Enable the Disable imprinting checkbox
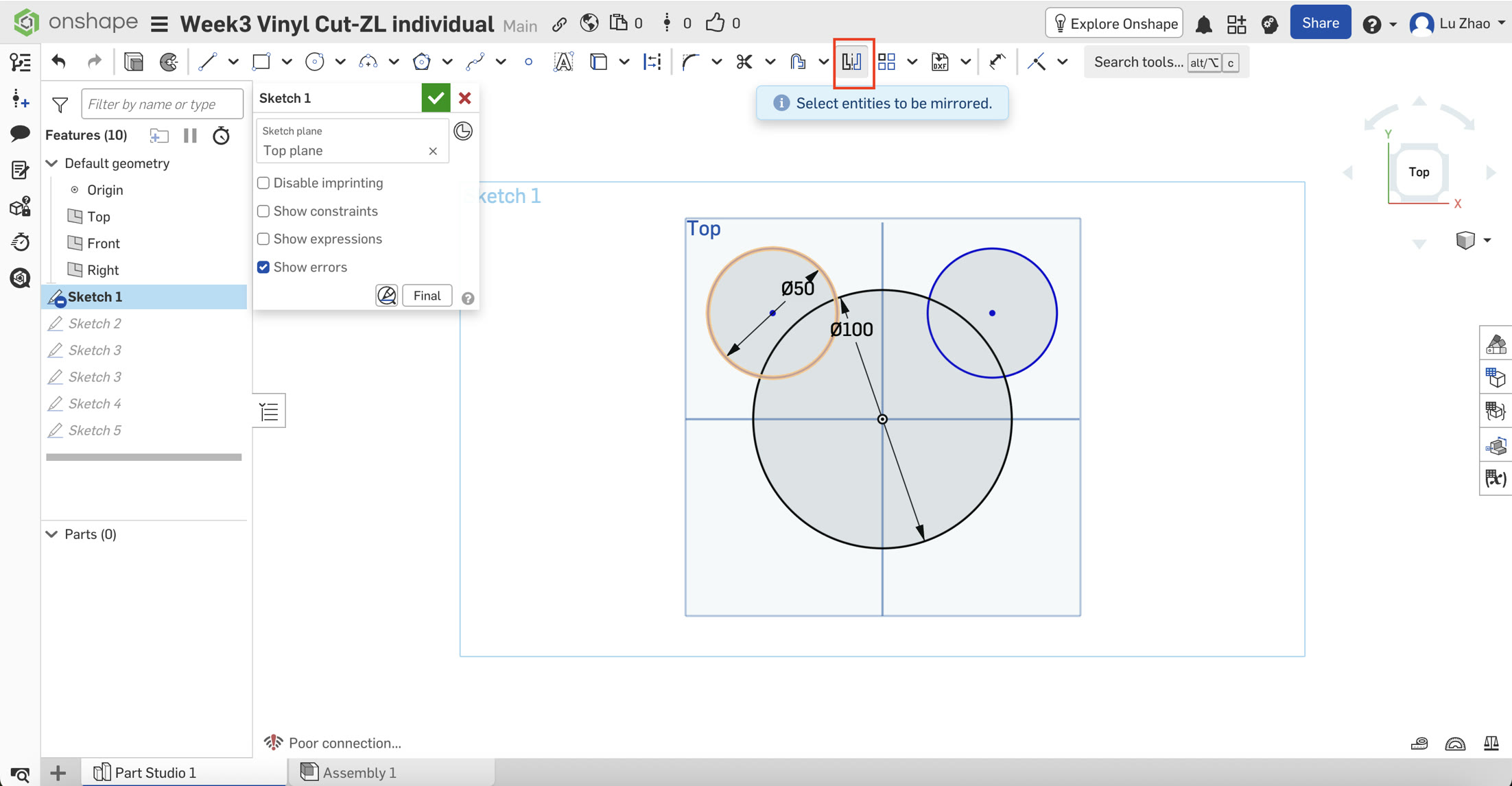Screen dimensions: 1512x786 click(x=263, y=183)
